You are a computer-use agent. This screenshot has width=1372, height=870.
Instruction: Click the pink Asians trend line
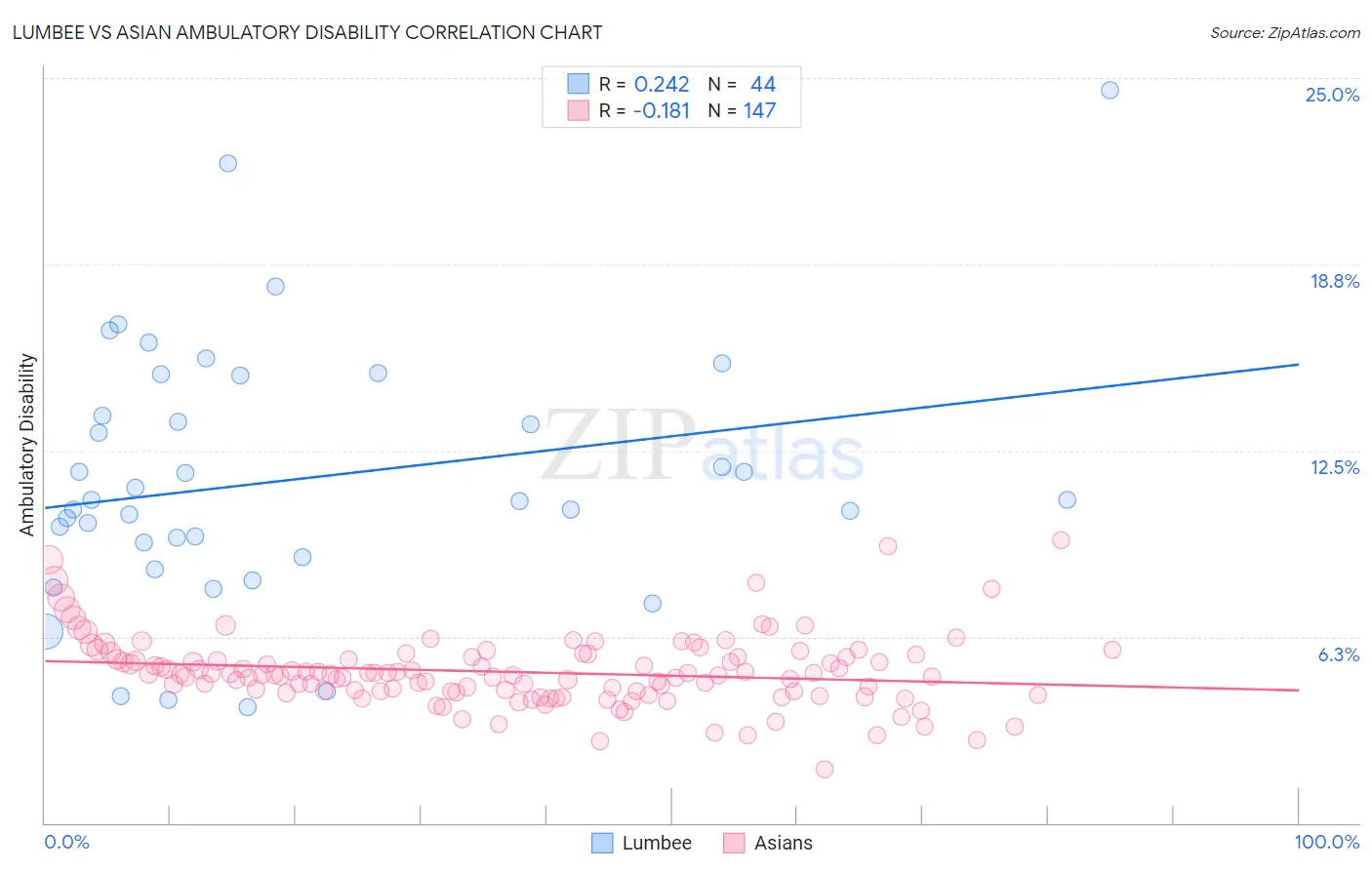[x=671, y=675]
